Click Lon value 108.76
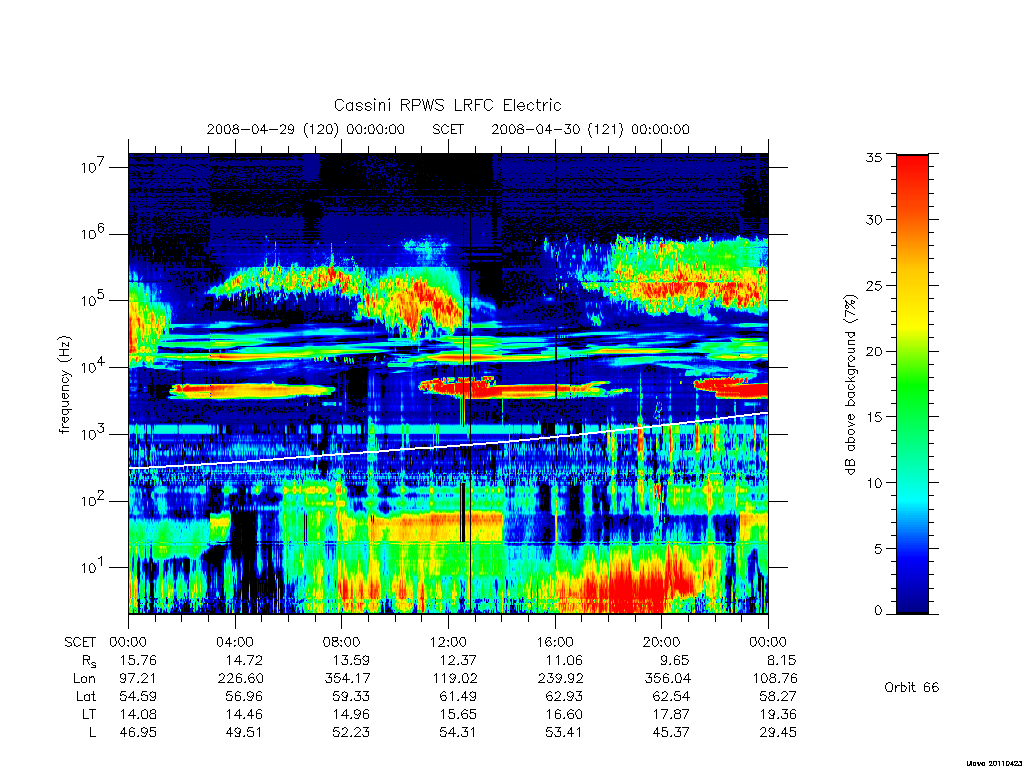Viewport: 1024px width, 768px height. [775, 678]
